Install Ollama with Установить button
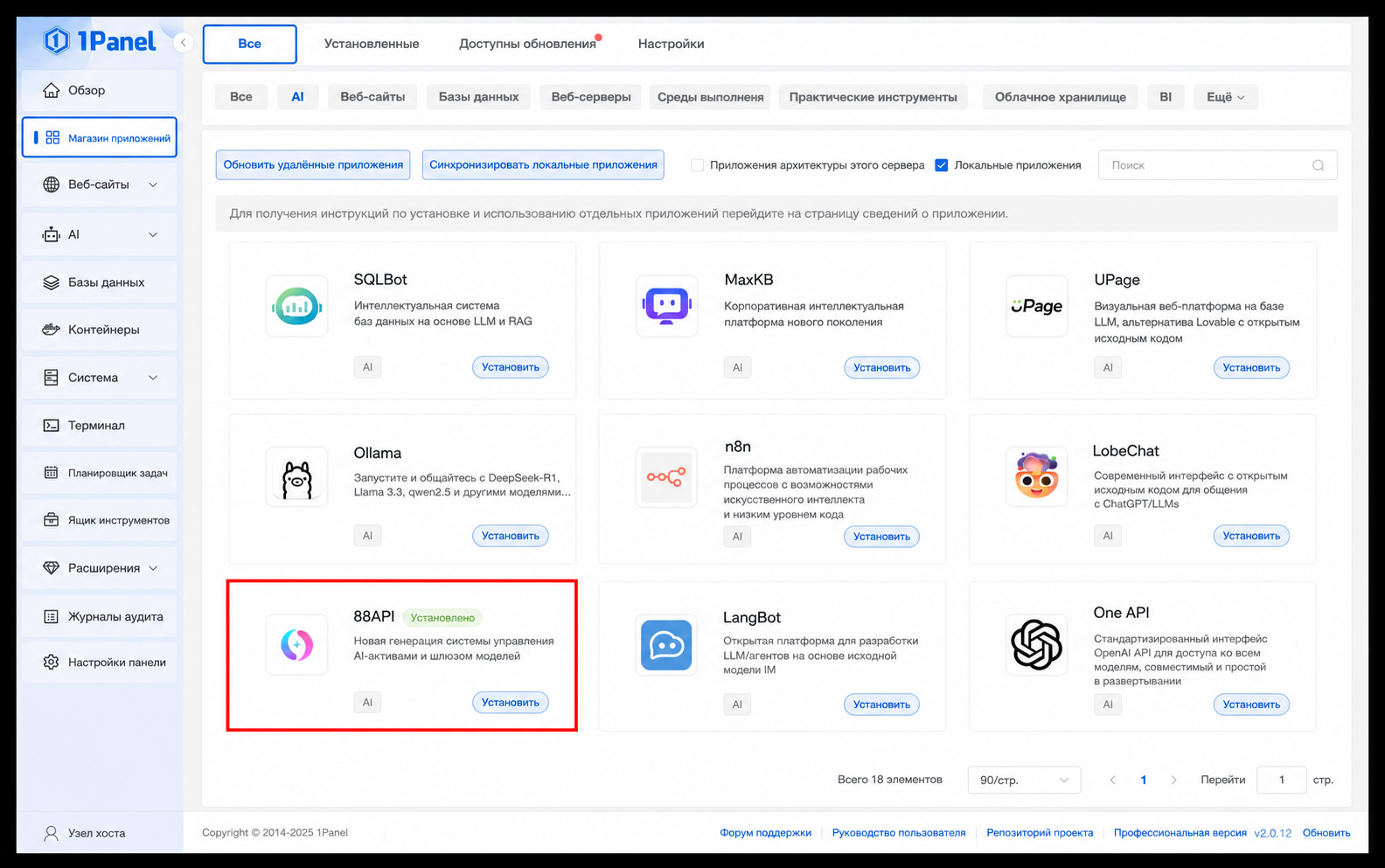Image resolution: width=1385 pixels, height=868 pixels. [511, 536]
